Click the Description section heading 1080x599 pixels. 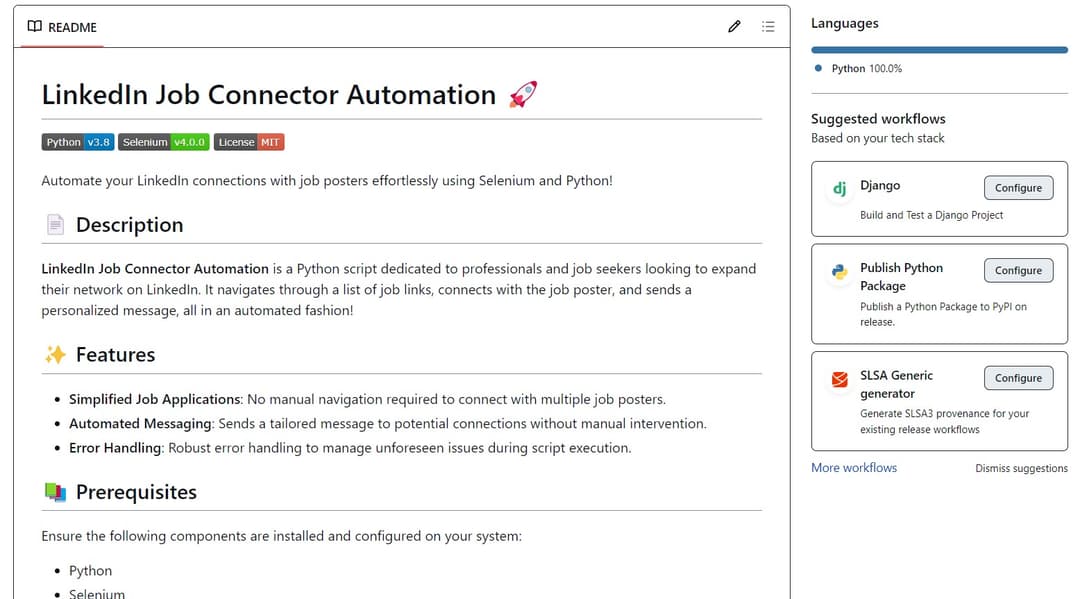(x=129, y=224)
